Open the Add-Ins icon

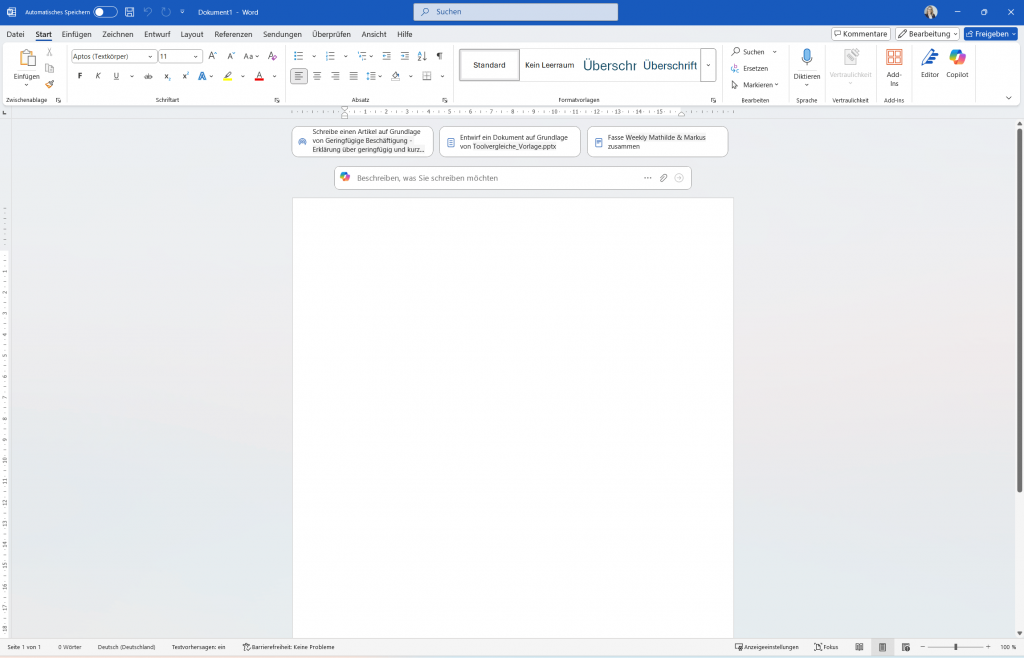point(894,57)
